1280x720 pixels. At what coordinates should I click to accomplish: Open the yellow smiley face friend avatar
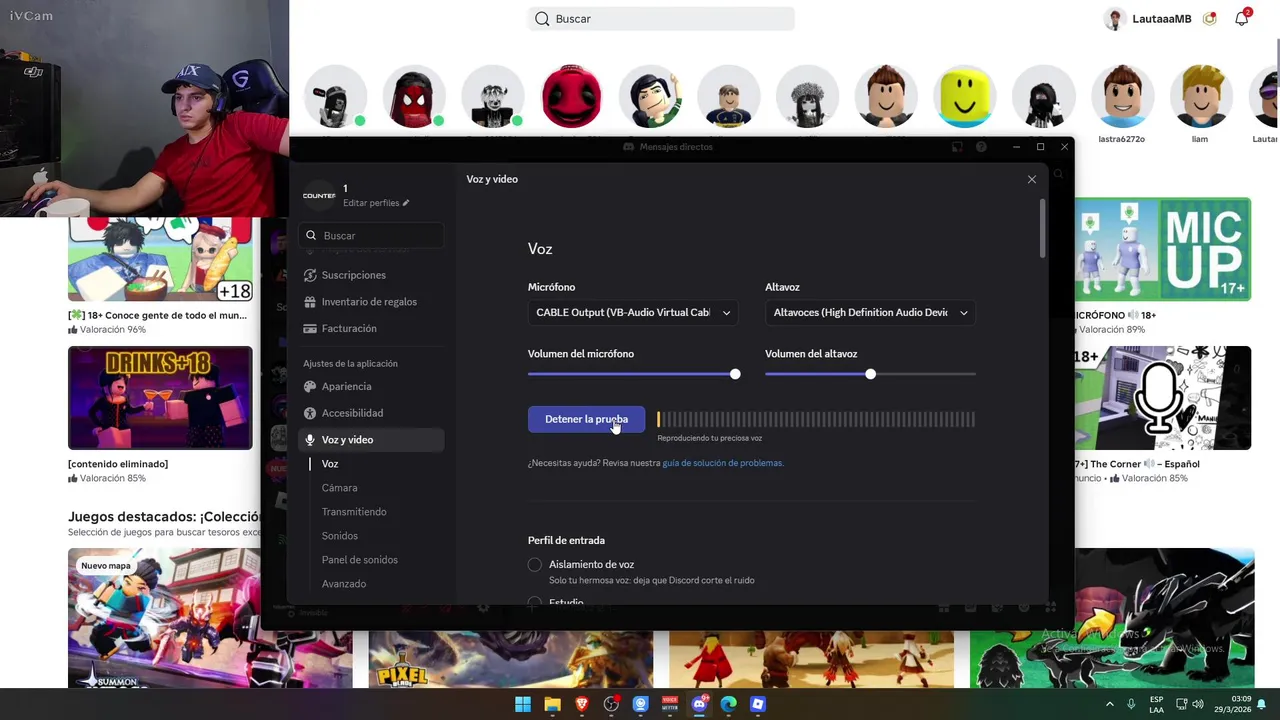pyautogui.click(x=965, y=97)
